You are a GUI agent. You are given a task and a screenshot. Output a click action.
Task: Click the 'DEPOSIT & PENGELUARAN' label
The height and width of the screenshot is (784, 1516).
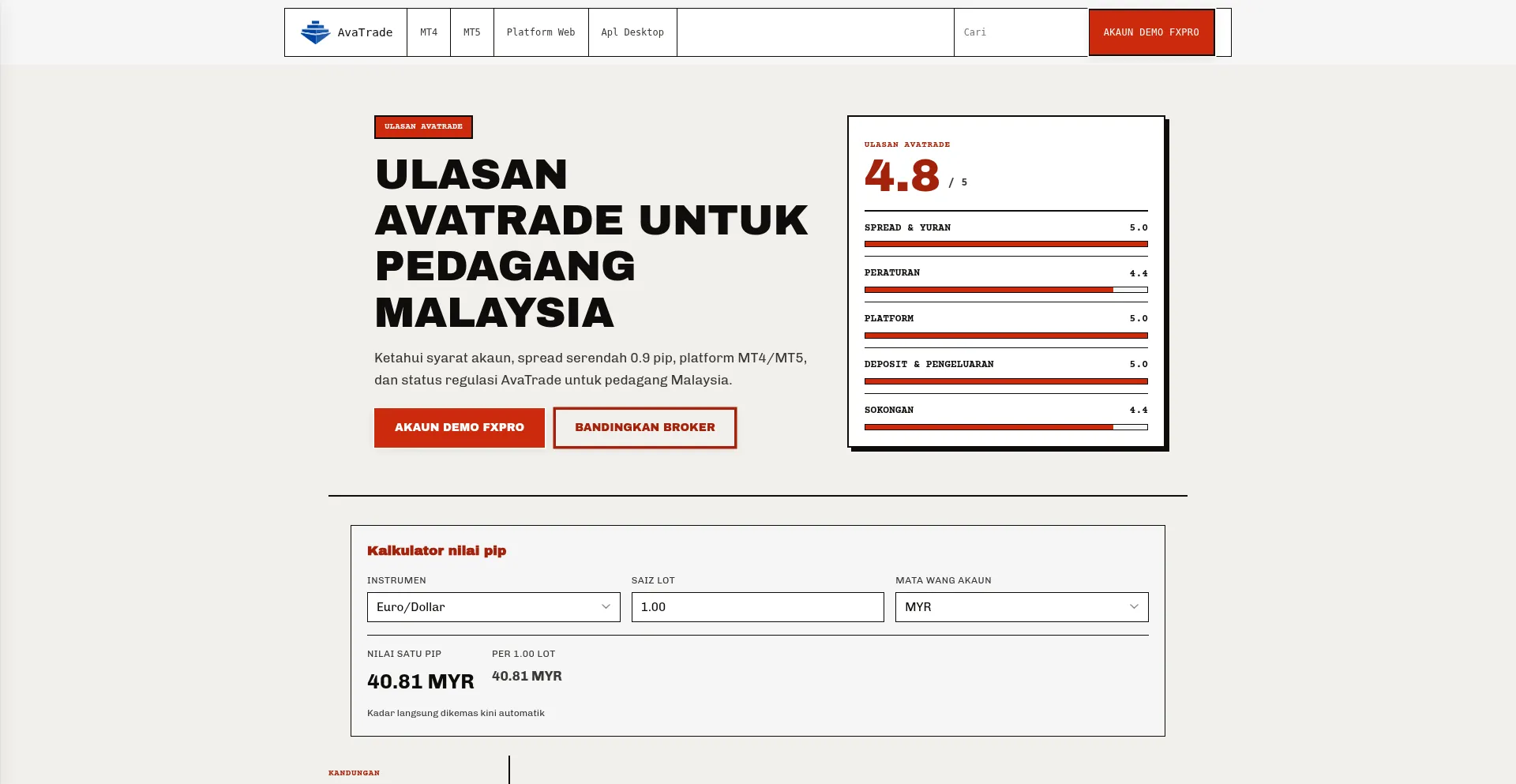(x=929, y=364)
